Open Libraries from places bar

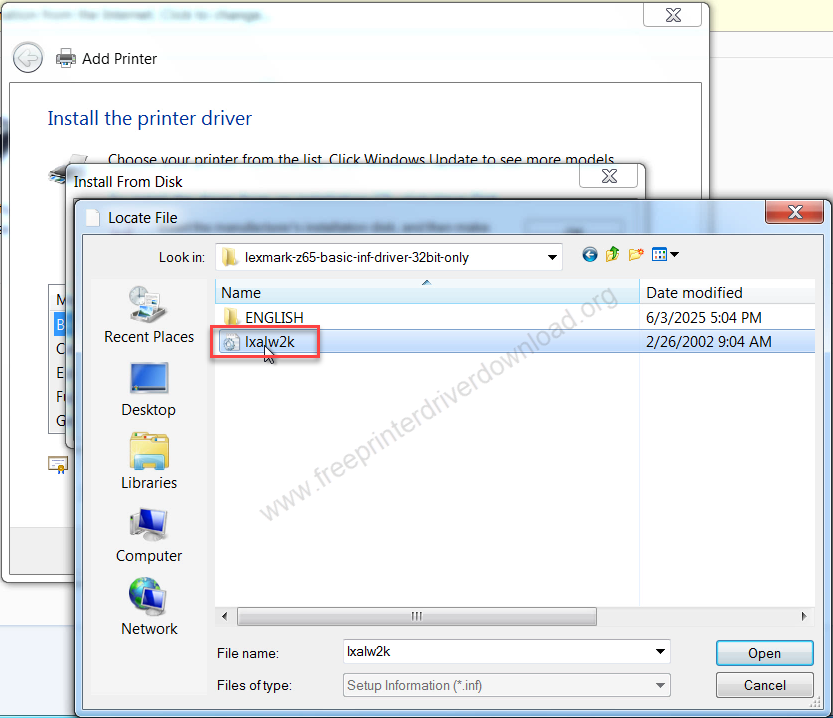[149, 461]
